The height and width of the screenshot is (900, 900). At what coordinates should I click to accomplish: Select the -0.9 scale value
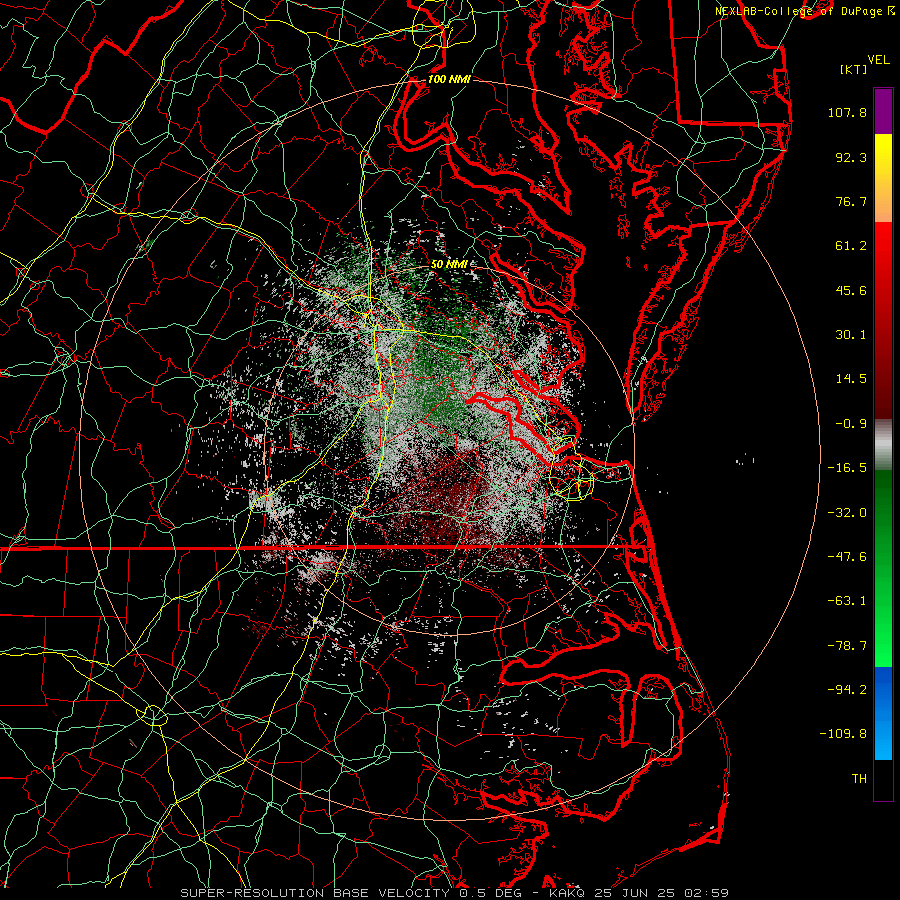click(x=851, y=424)
